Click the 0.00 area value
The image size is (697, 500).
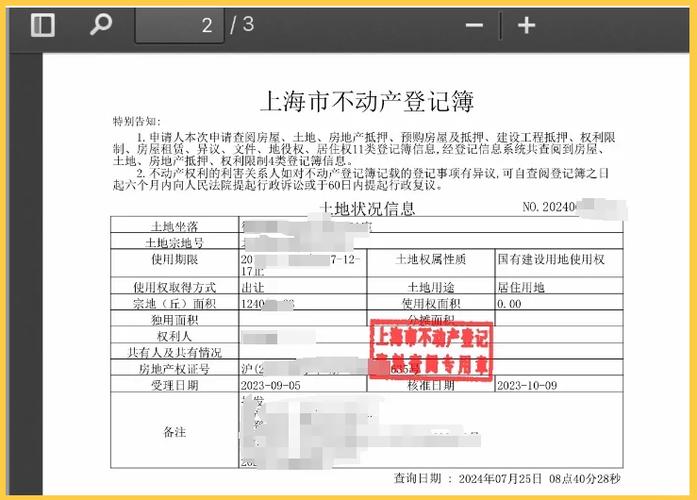coord(509,304)
